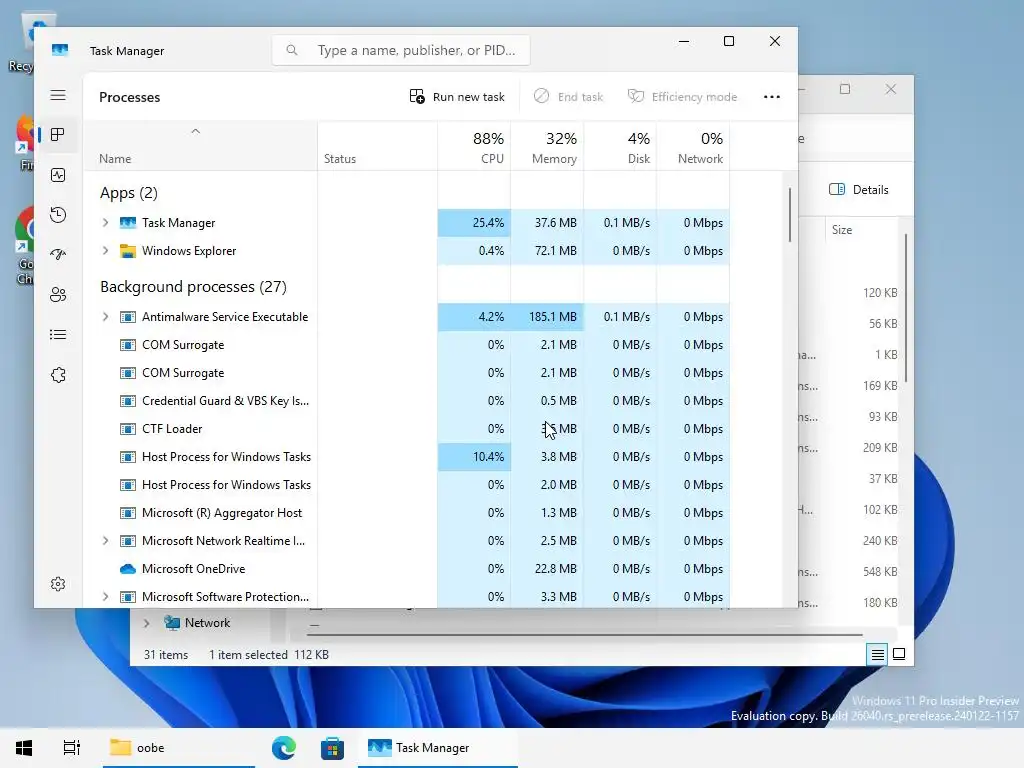
Task: Click the Run new task button
Action: pos(457,97)
